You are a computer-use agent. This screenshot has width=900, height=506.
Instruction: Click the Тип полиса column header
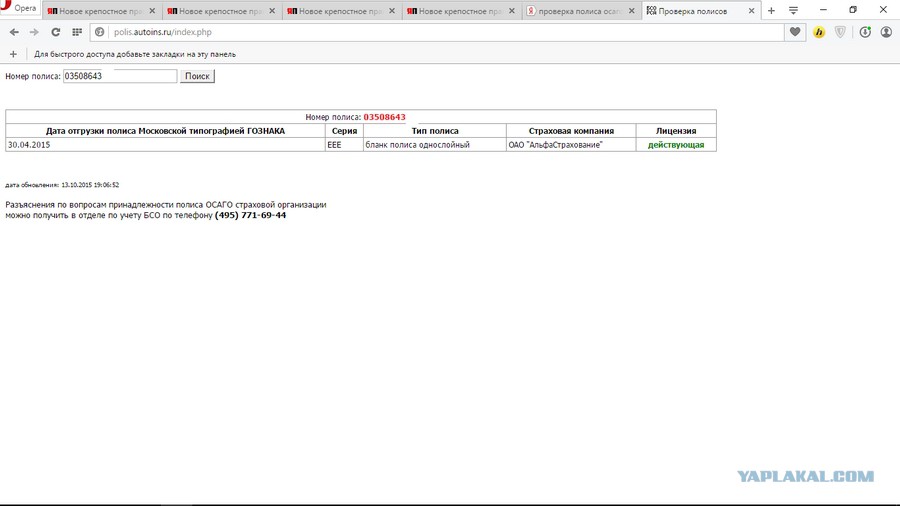[435, 131]
